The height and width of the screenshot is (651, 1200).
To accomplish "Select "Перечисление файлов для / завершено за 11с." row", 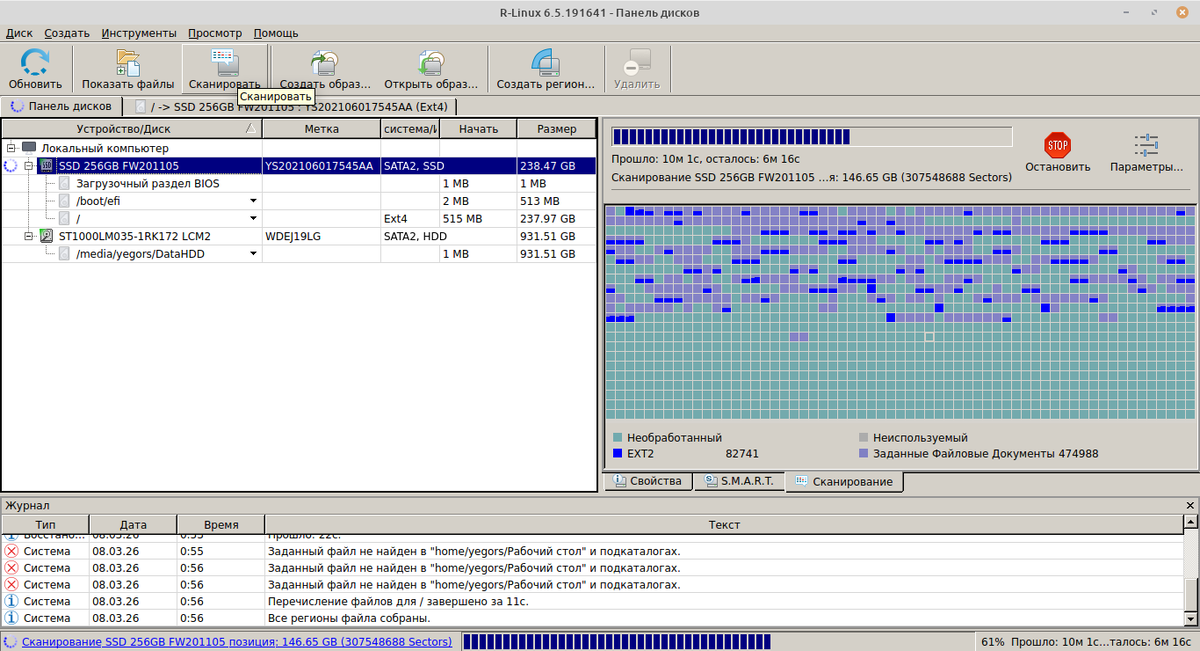I will [592, 602].
